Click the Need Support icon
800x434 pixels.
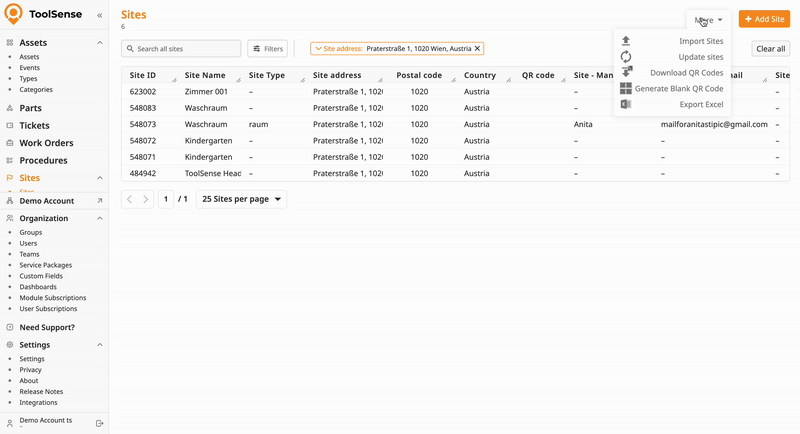10,327
